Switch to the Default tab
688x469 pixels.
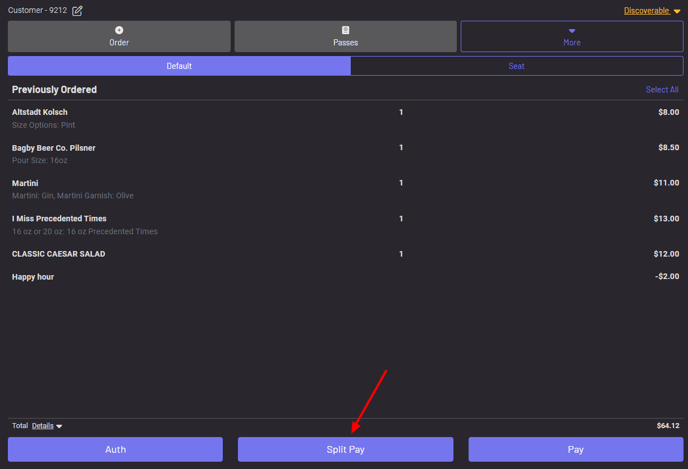tap(179, 66)
